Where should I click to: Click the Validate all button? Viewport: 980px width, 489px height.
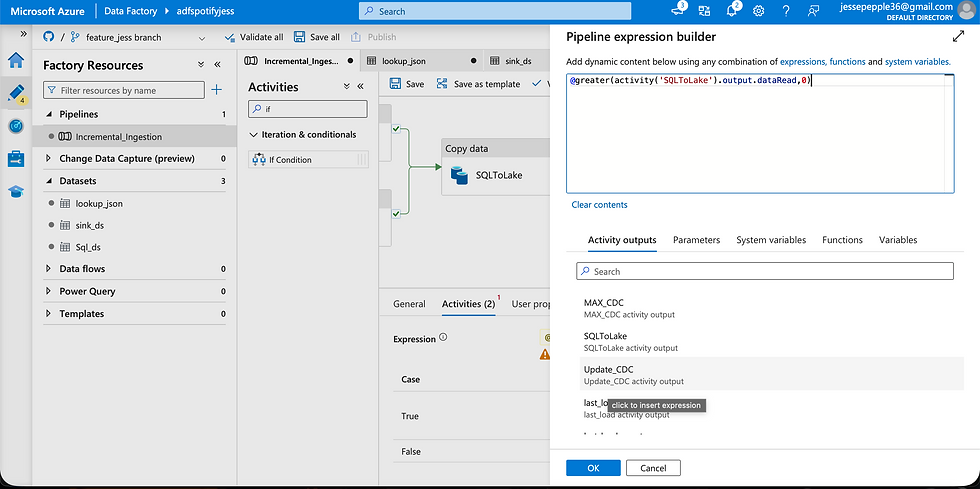[253, 37]
